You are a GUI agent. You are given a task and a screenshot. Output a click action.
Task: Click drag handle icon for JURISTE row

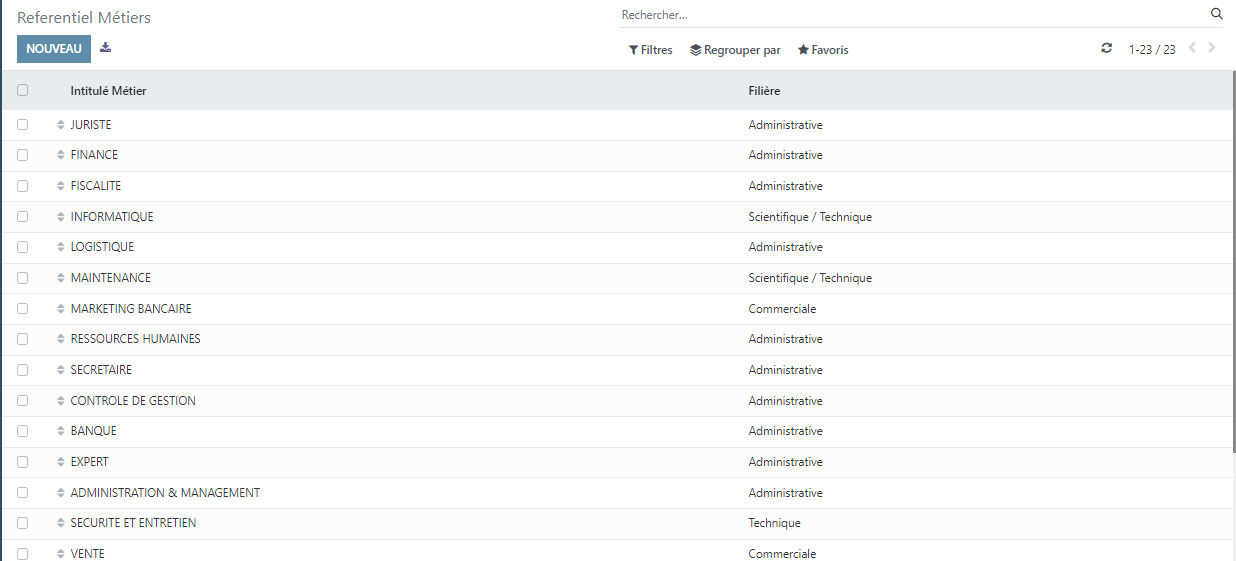[x=60, y=125]
